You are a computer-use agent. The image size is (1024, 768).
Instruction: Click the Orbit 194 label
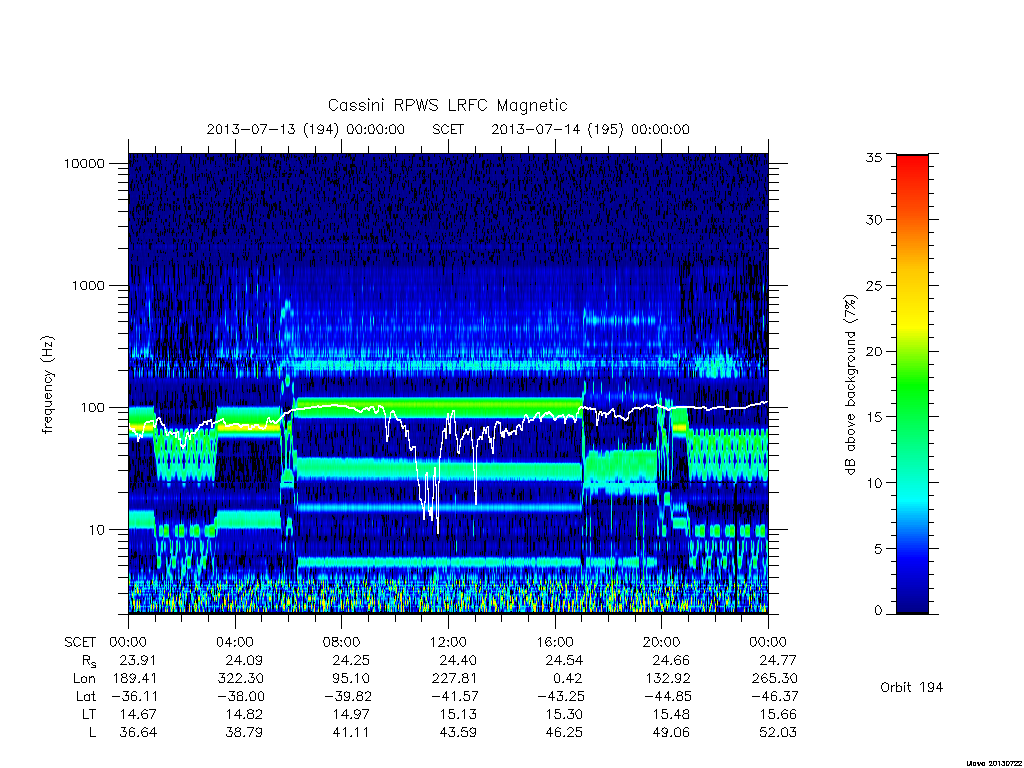912,688
